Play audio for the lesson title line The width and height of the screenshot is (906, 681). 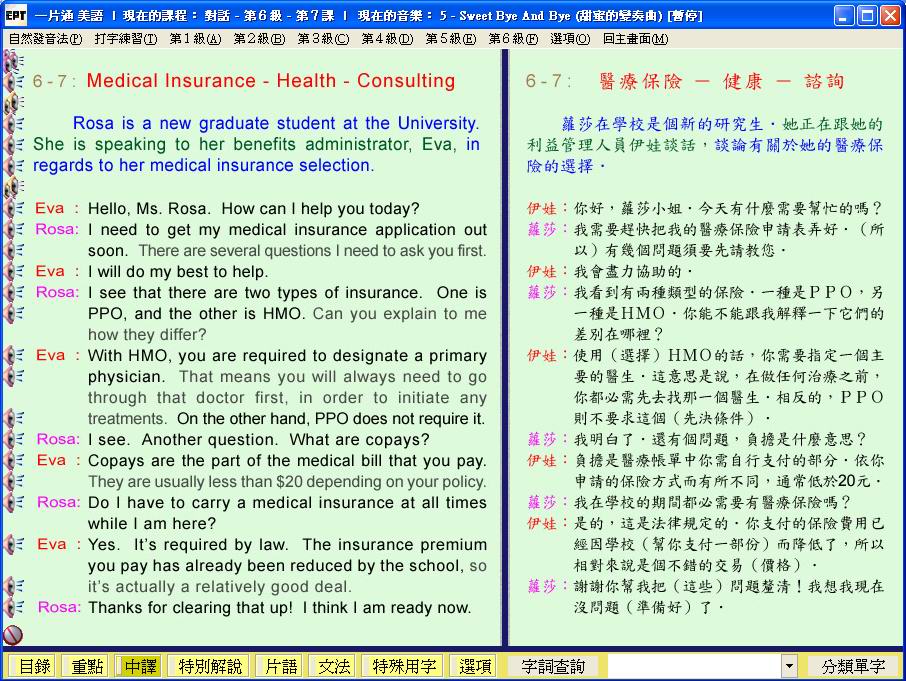pyautogui.click(x=14, y=81)
